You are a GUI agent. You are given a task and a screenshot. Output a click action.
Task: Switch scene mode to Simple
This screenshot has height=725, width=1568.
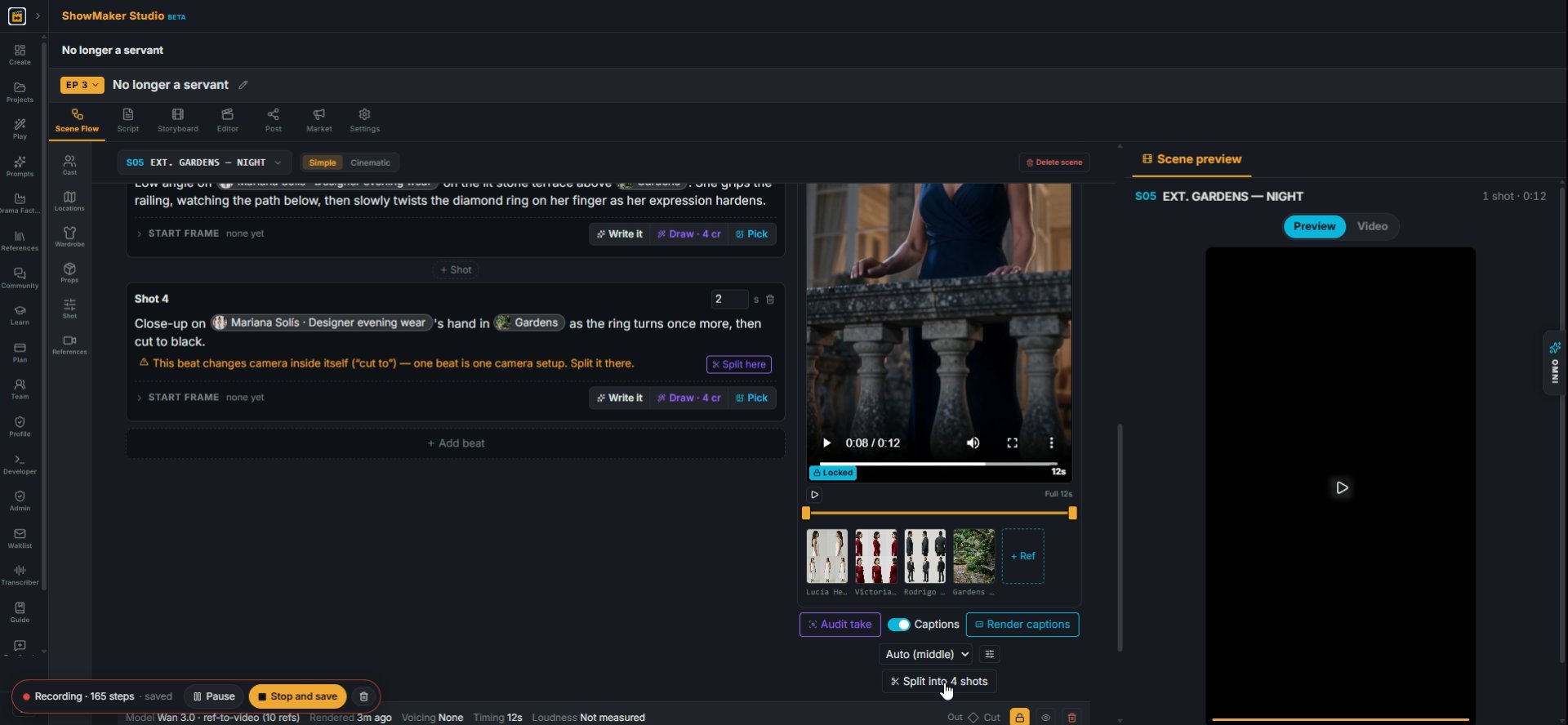coord(323,162)
